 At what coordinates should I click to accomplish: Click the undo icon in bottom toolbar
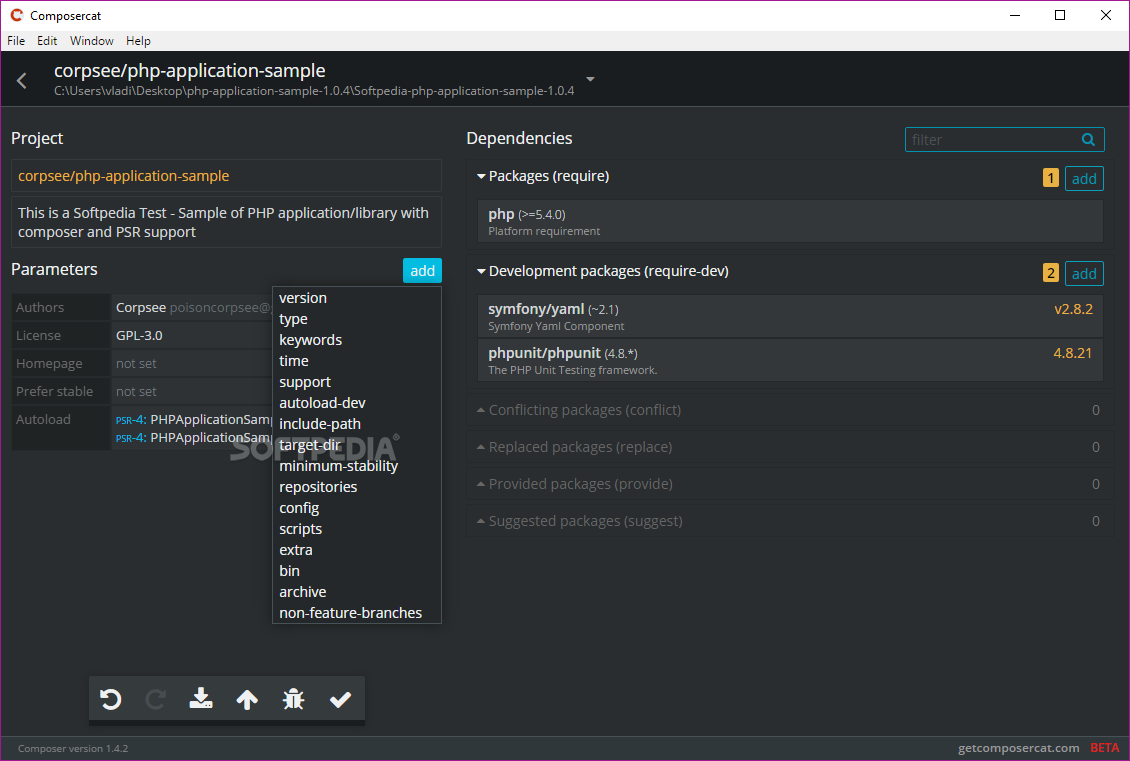click(110, 699)
